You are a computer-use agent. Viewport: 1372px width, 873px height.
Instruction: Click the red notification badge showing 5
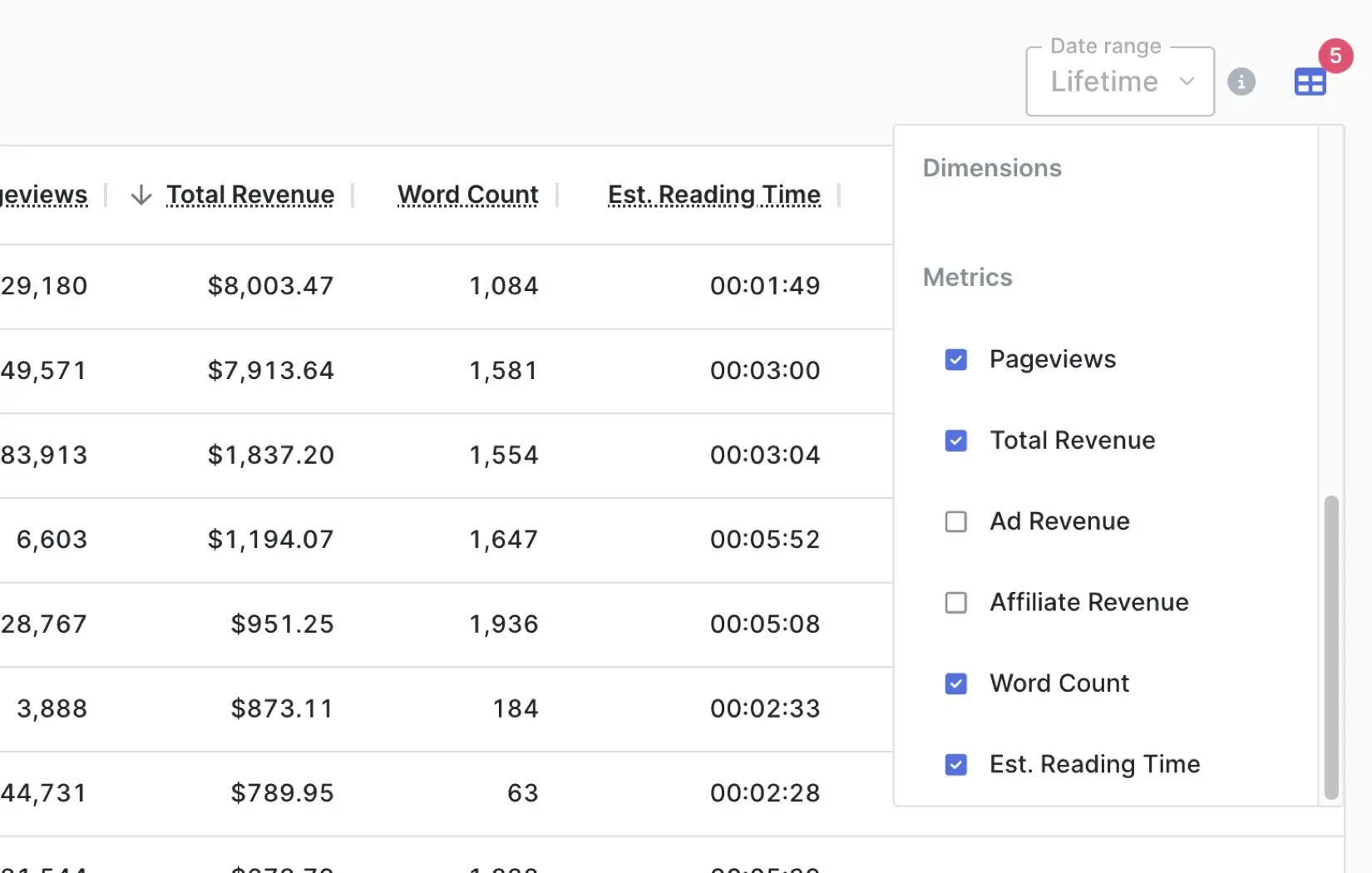[x=1335, y=56]
